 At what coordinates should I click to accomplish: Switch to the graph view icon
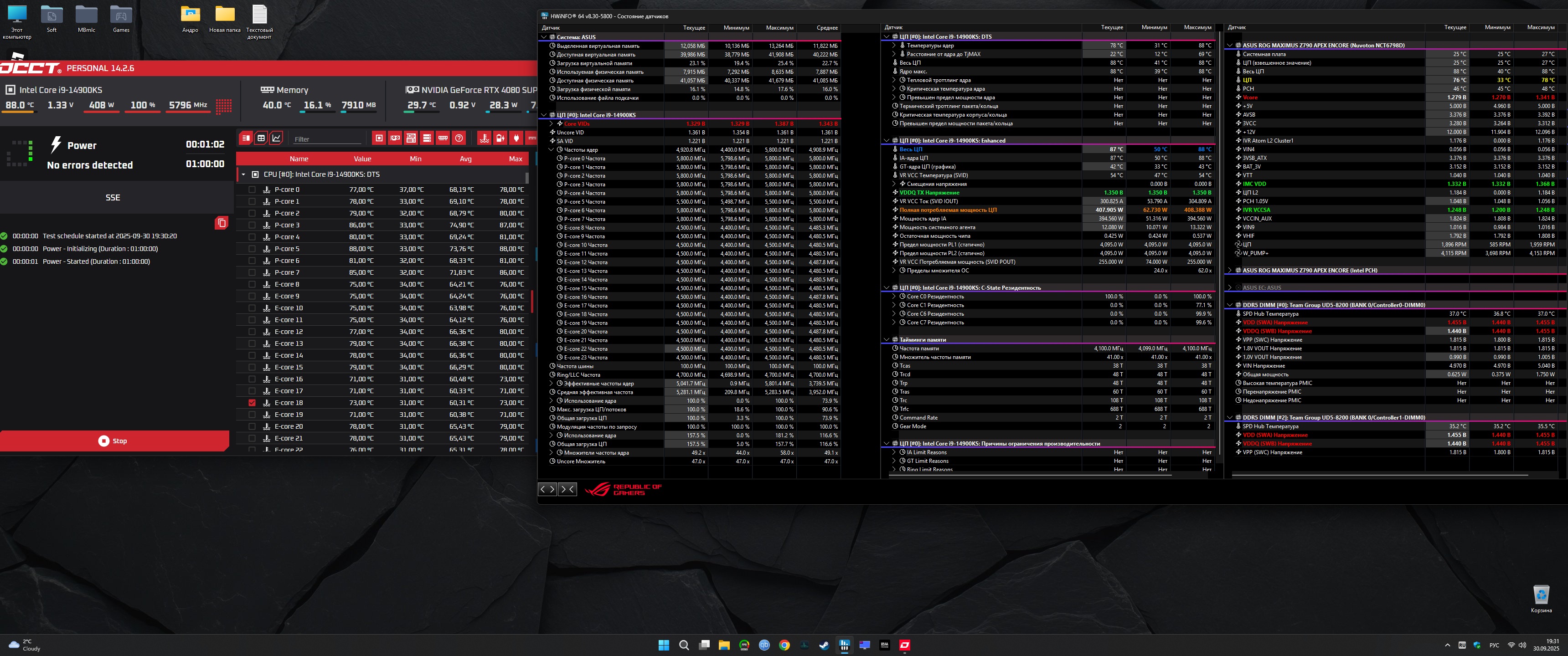tap(276, 138)
